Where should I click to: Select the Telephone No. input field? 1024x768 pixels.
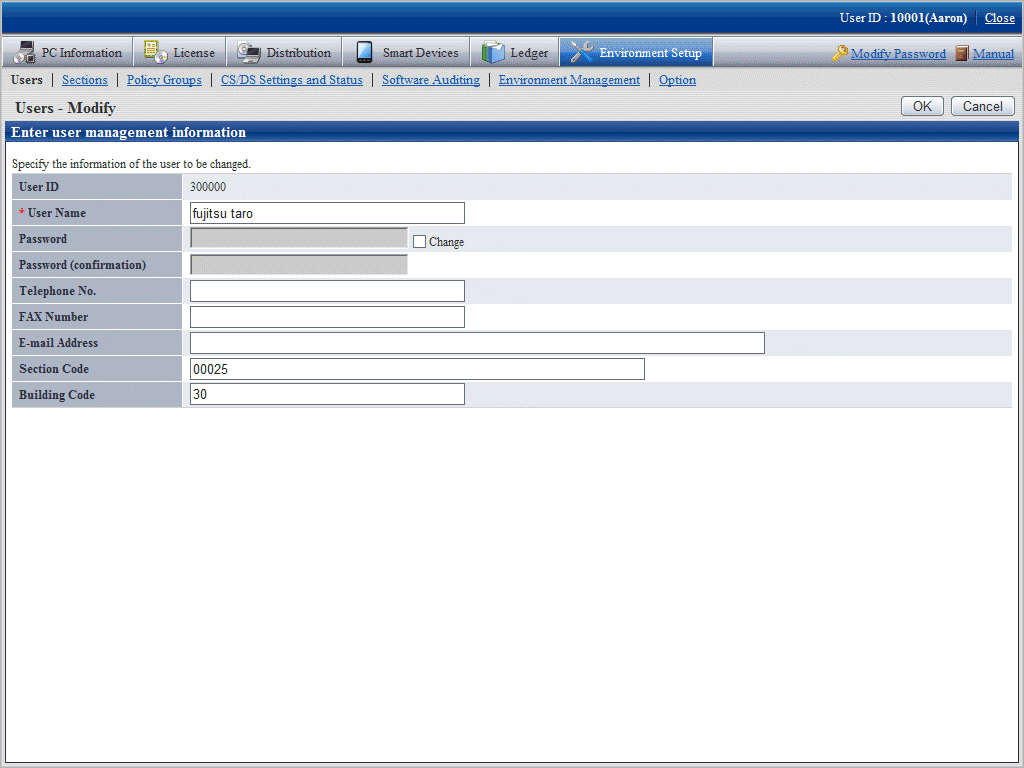(x=327, y=291)
